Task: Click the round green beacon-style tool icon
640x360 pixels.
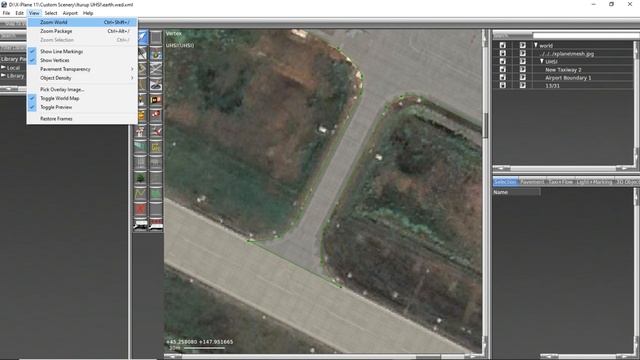Action: pyautogui.click(x=156, y=53)
